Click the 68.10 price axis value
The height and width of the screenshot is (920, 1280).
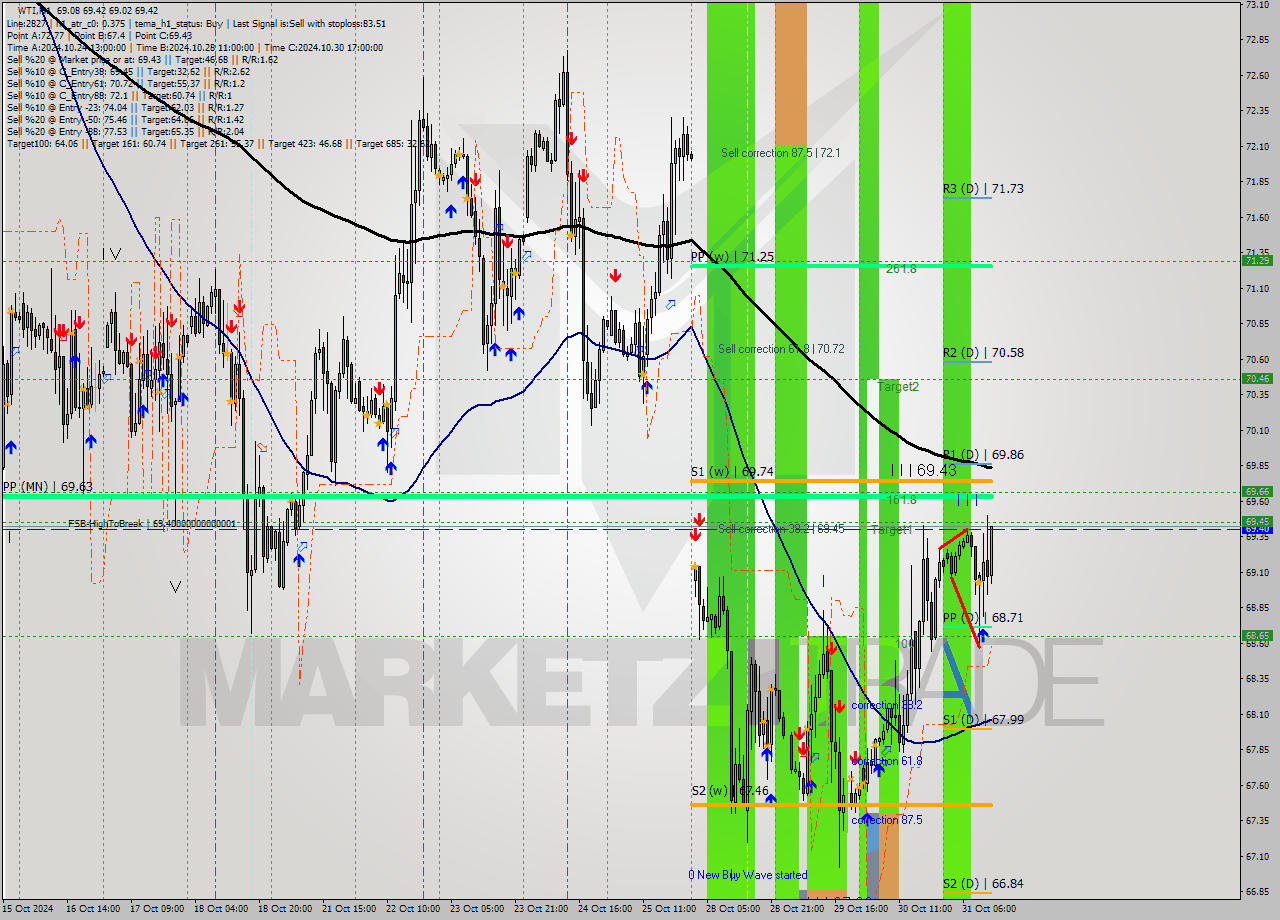click(x=1257, y=714)
